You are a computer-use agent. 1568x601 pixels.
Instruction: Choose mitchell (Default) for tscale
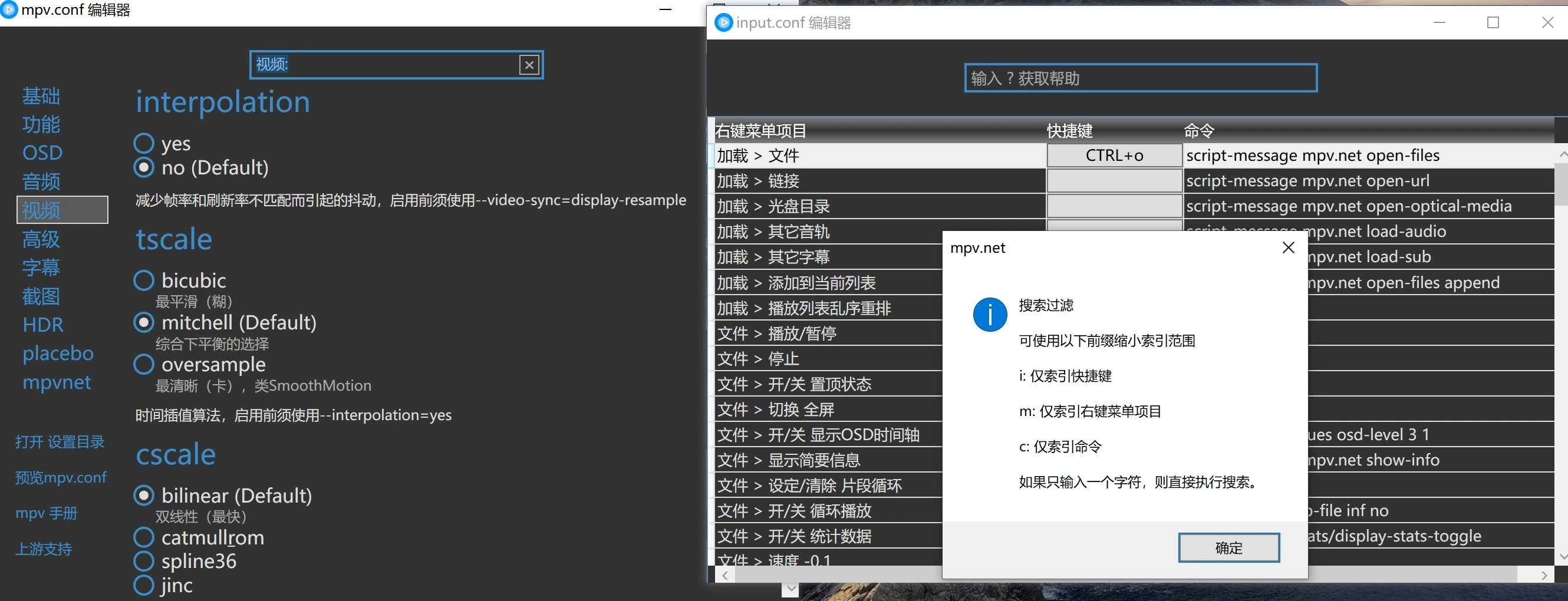tap(225, 322)
